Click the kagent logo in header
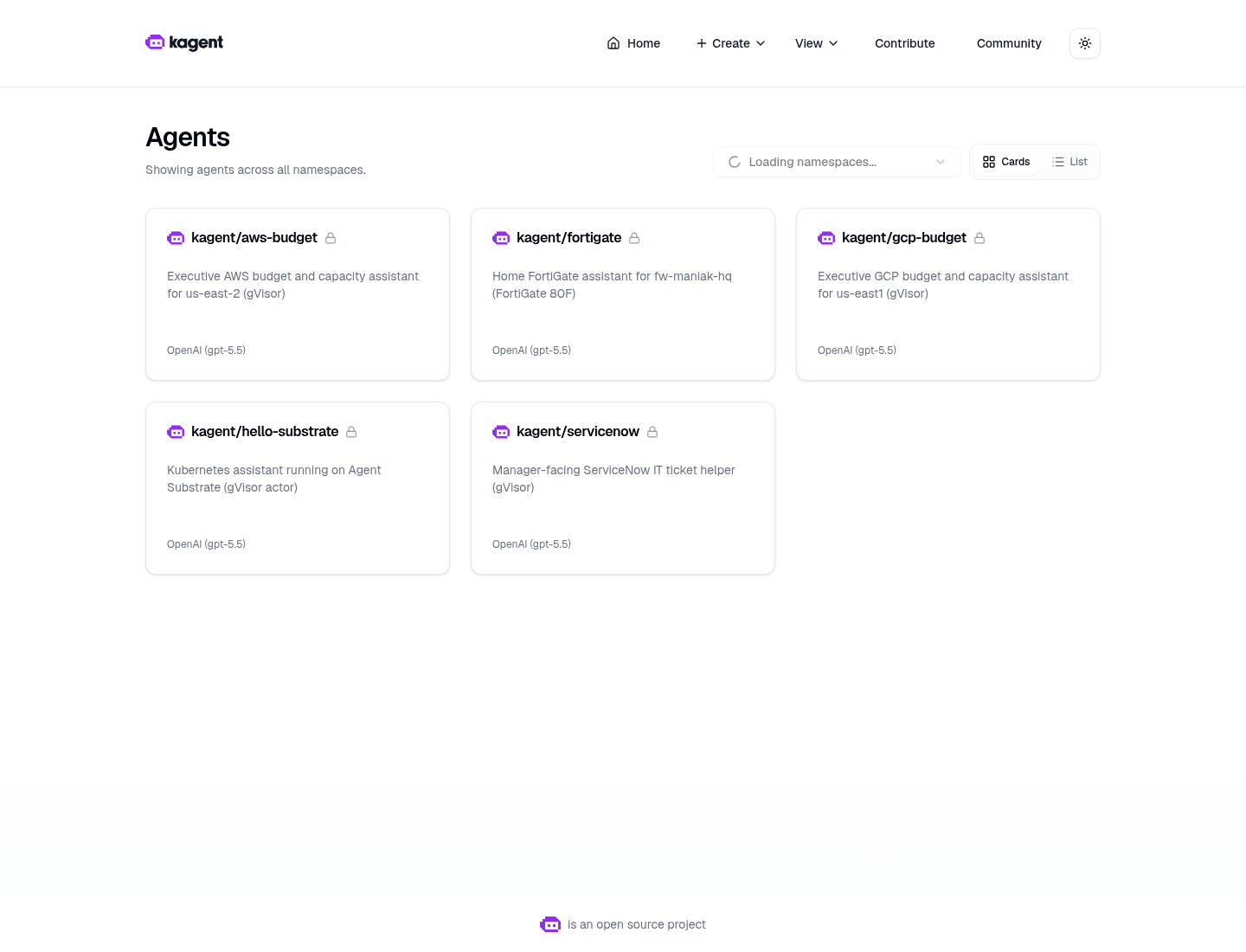This screenshot has height=952, width=1246. click(x=184, y=42)
